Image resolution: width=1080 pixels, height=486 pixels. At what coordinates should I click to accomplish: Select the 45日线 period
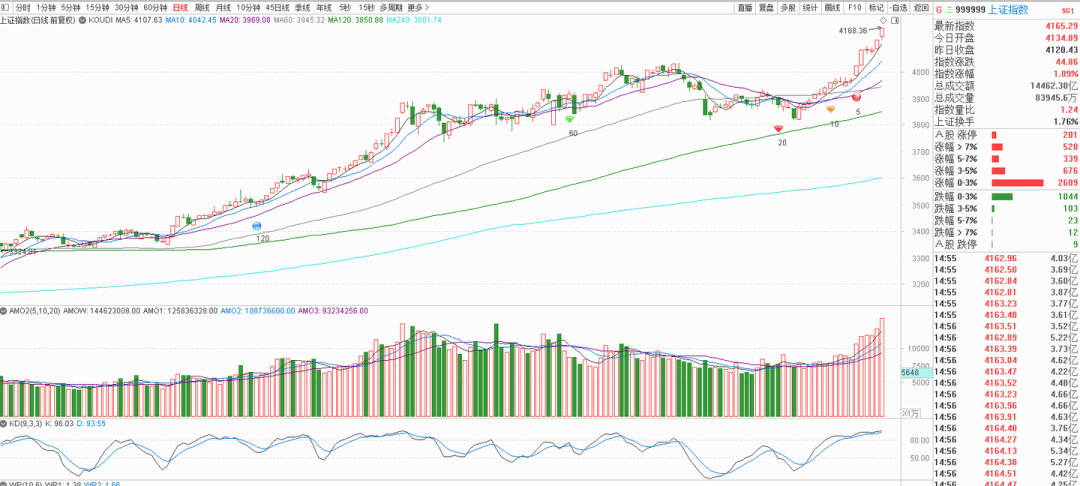click(277, 8)
